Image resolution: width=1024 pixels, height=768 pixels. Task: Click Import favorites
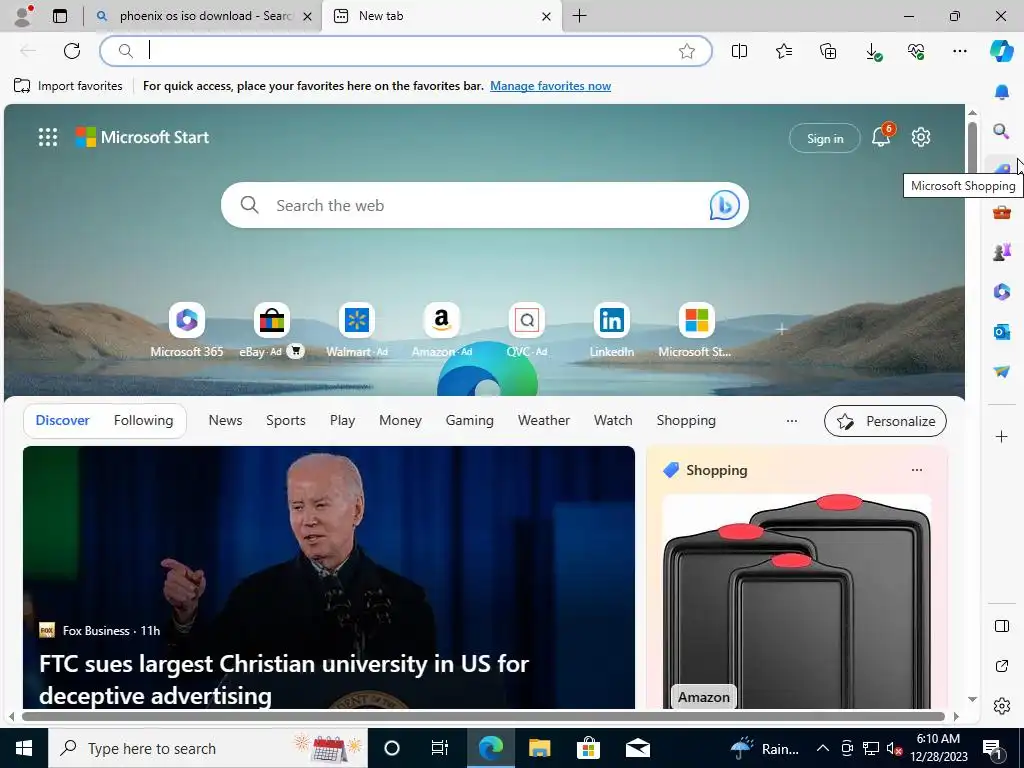(69, 86)
